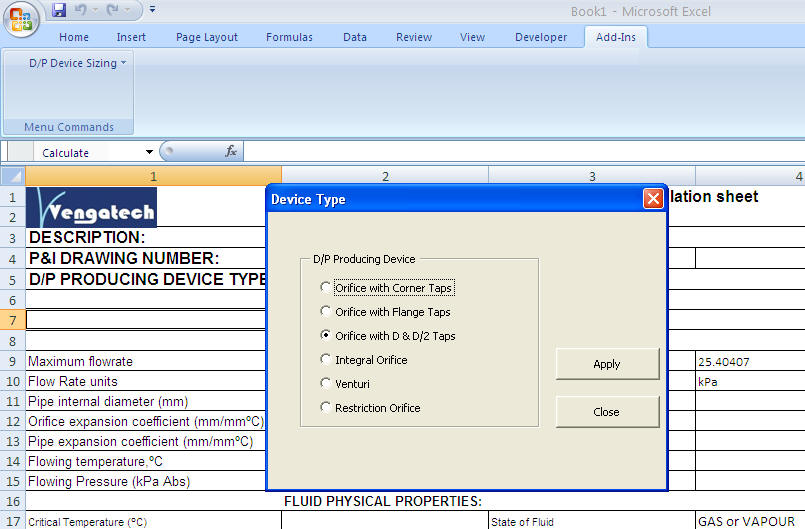Close the Device Type dialog with X
805x529 pixels.
pyautogui.click(x=653, y=198)
